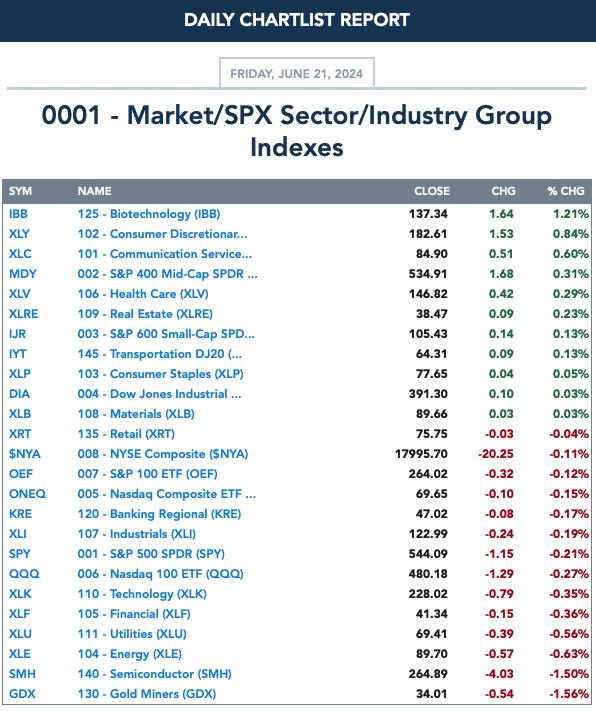
Task: Open the Transportation DJ20 chart link
Action: 160,354
